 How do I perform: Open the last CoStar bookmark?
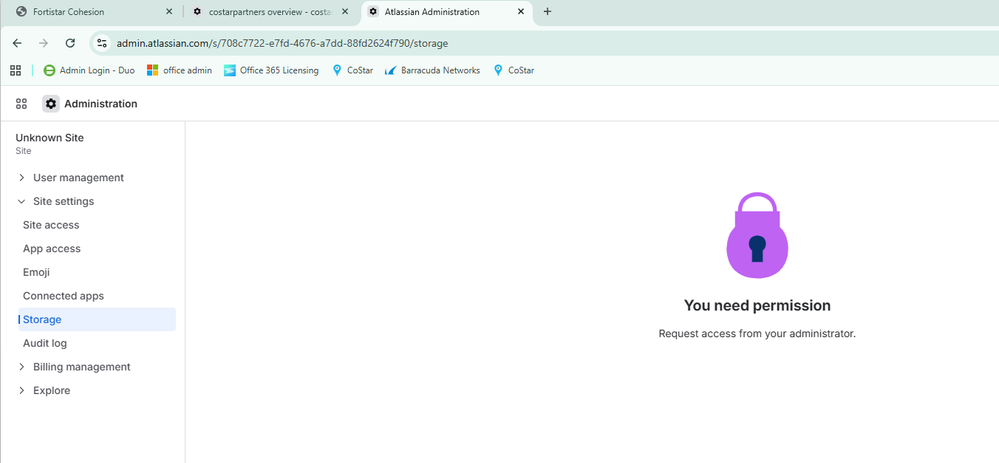(x=514, y=71)
